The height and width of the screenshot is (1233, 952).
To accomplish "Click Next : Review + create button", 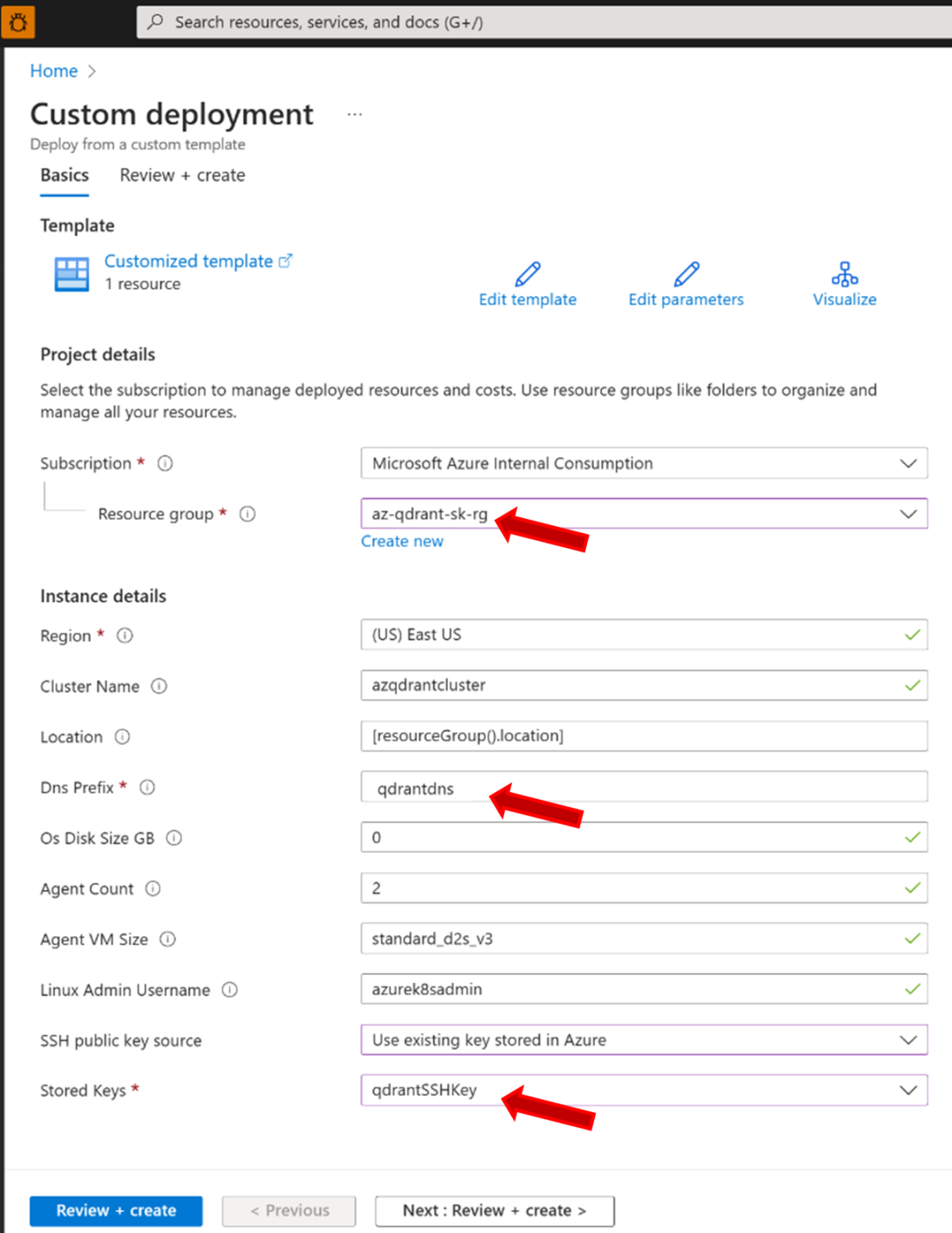I will pos(495,1211).
